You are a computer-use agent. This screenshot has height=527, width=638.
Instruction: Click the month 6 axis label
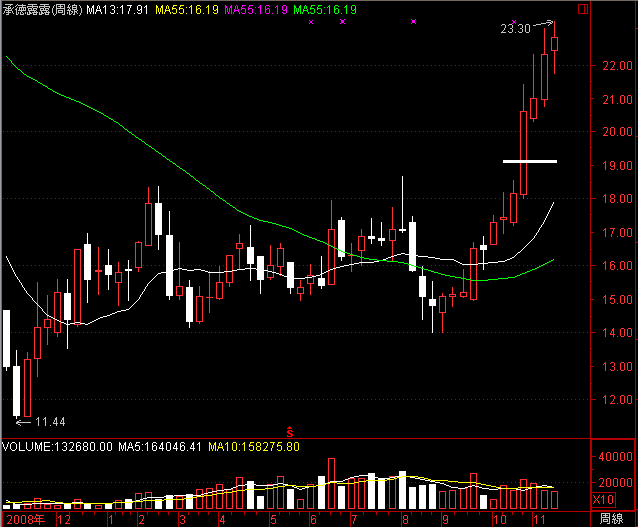tap(313, 520)
